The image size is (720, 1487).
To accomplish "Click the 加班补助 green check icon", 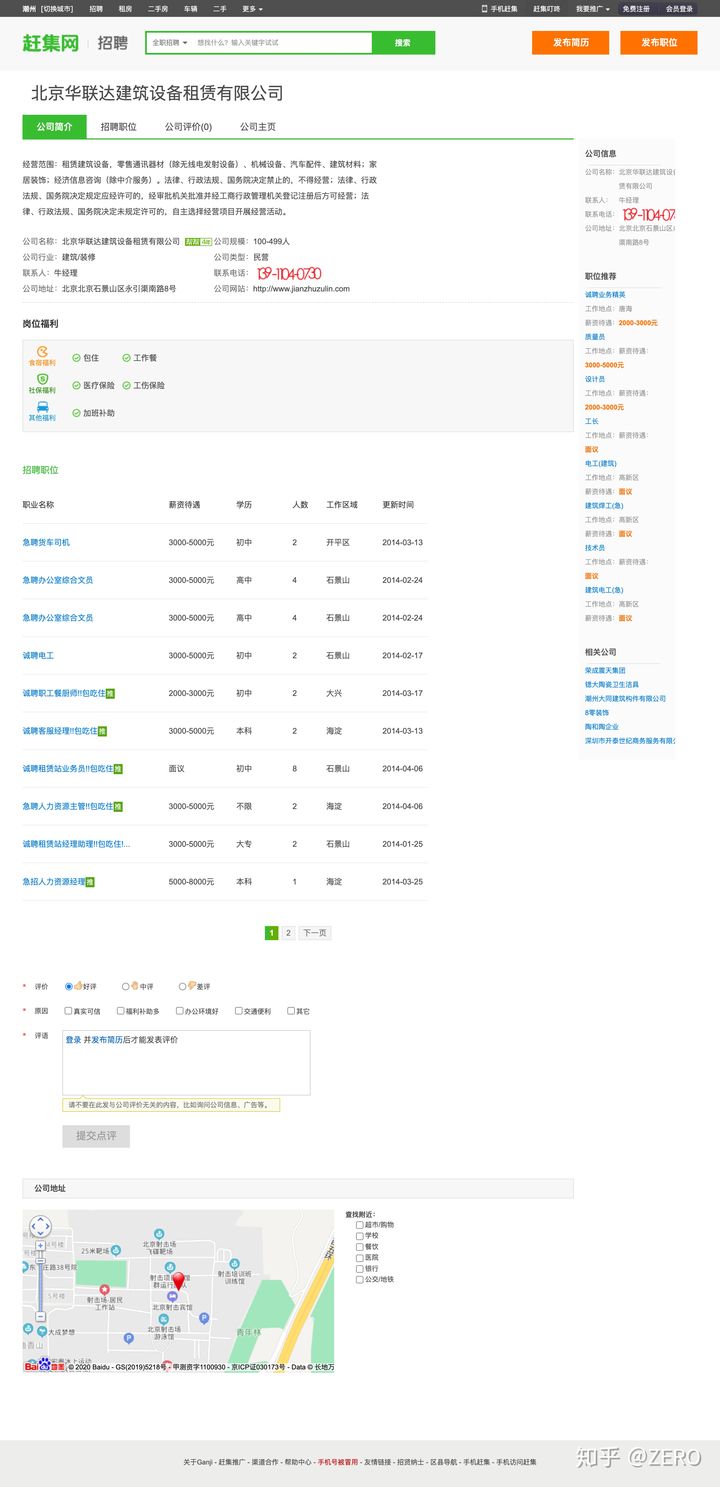I will (x=76, y=413).
